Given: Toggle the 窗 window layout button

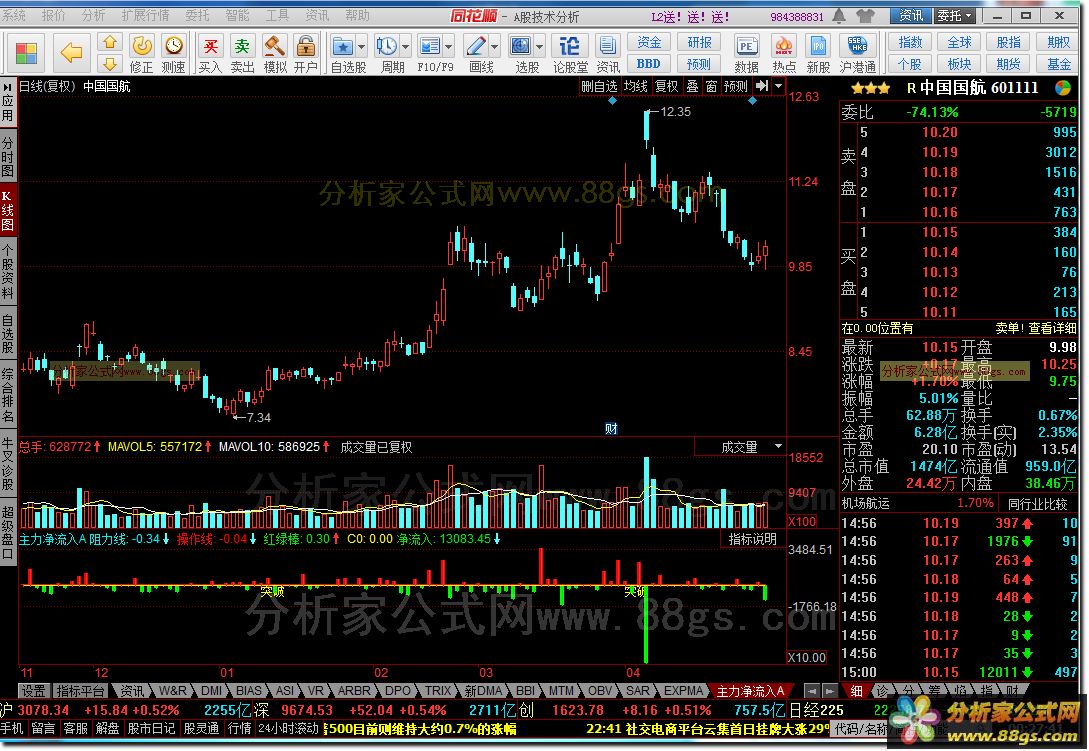Looking at the screenshot, I should click(x=711, y=86).
